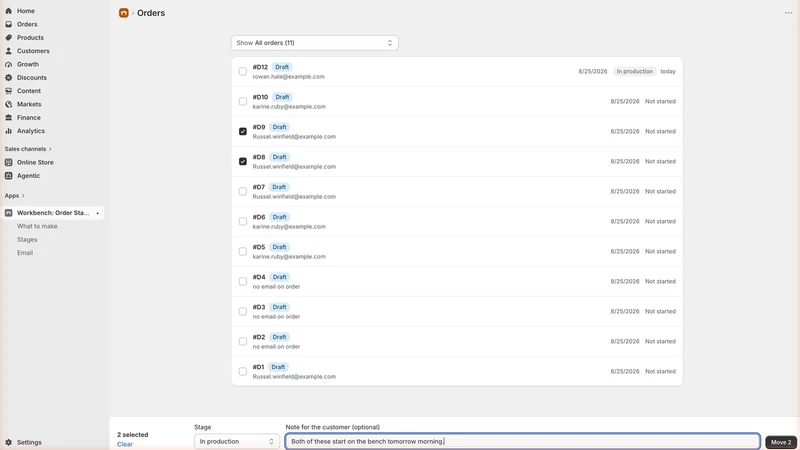Click the Settings gear icon
This screenshot has height=450, width=800.
coord(9,442)
